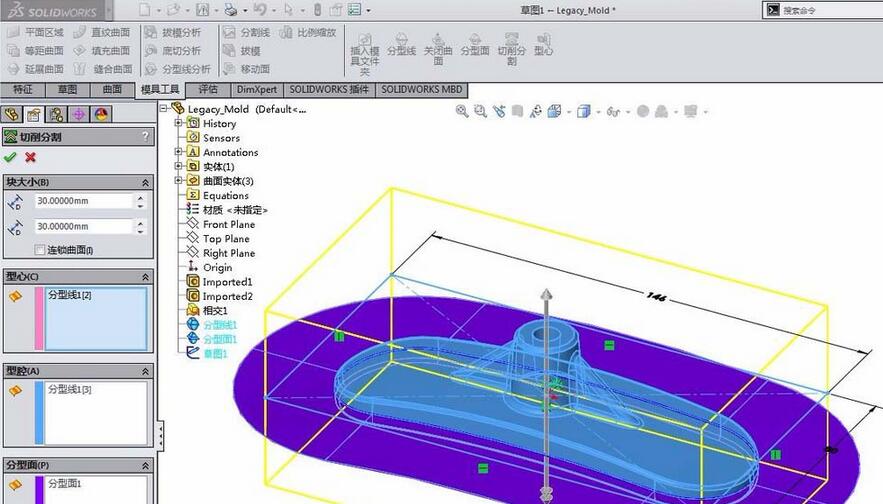Click the blue 型腔 color swatch
Screen dimensions: 883x504
(x=39, y=413)
